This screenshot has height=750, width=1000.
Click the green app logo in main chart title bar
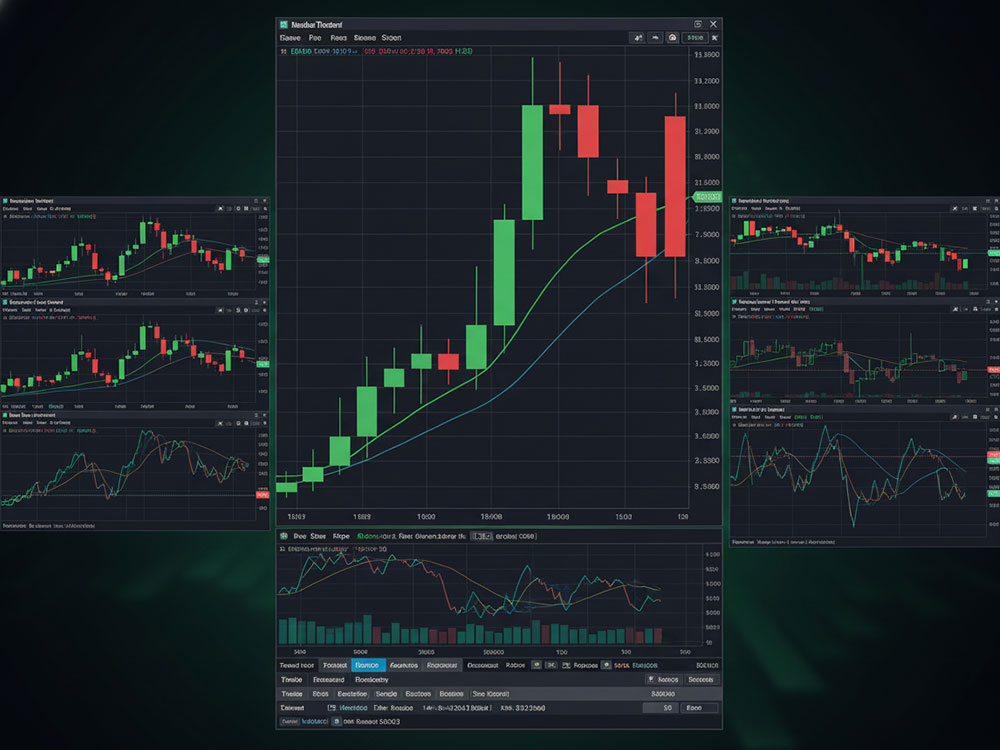[285, 23]
